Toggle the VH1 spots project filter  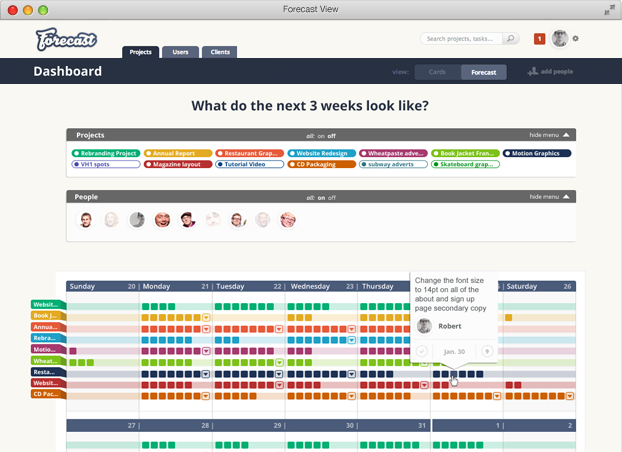point(106,164)
